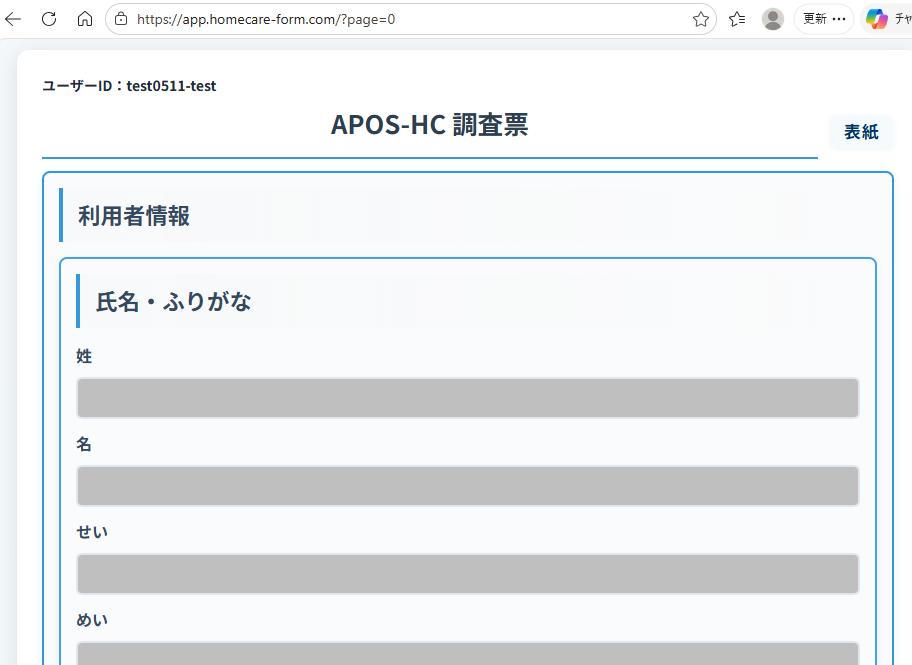The width and height of the screenshot is (912, 665).
Task: Click the address bar URL
Action: point(266,19)
